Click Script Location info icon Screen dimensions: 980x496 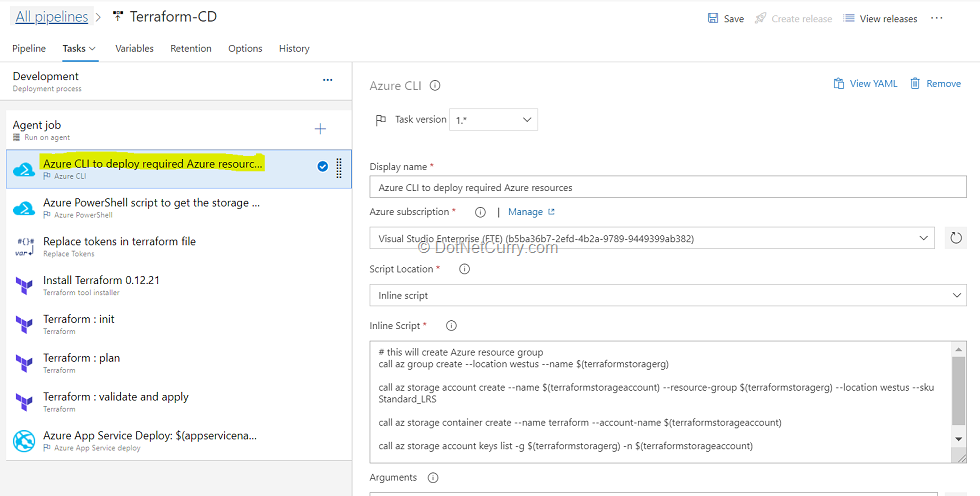(x=464, y=269)
